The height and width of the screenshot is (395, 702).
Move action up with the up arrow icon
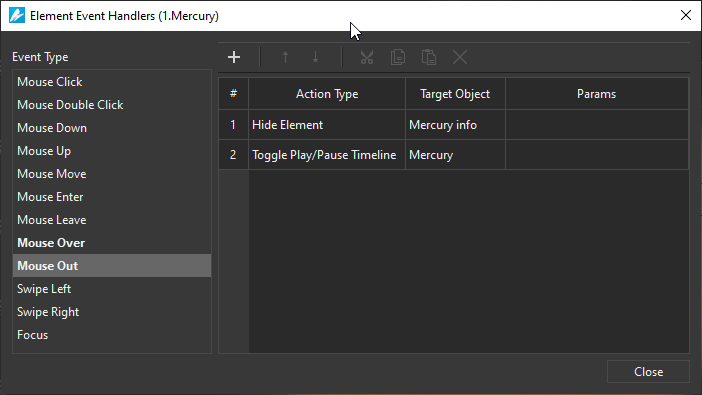pos(285,57)
